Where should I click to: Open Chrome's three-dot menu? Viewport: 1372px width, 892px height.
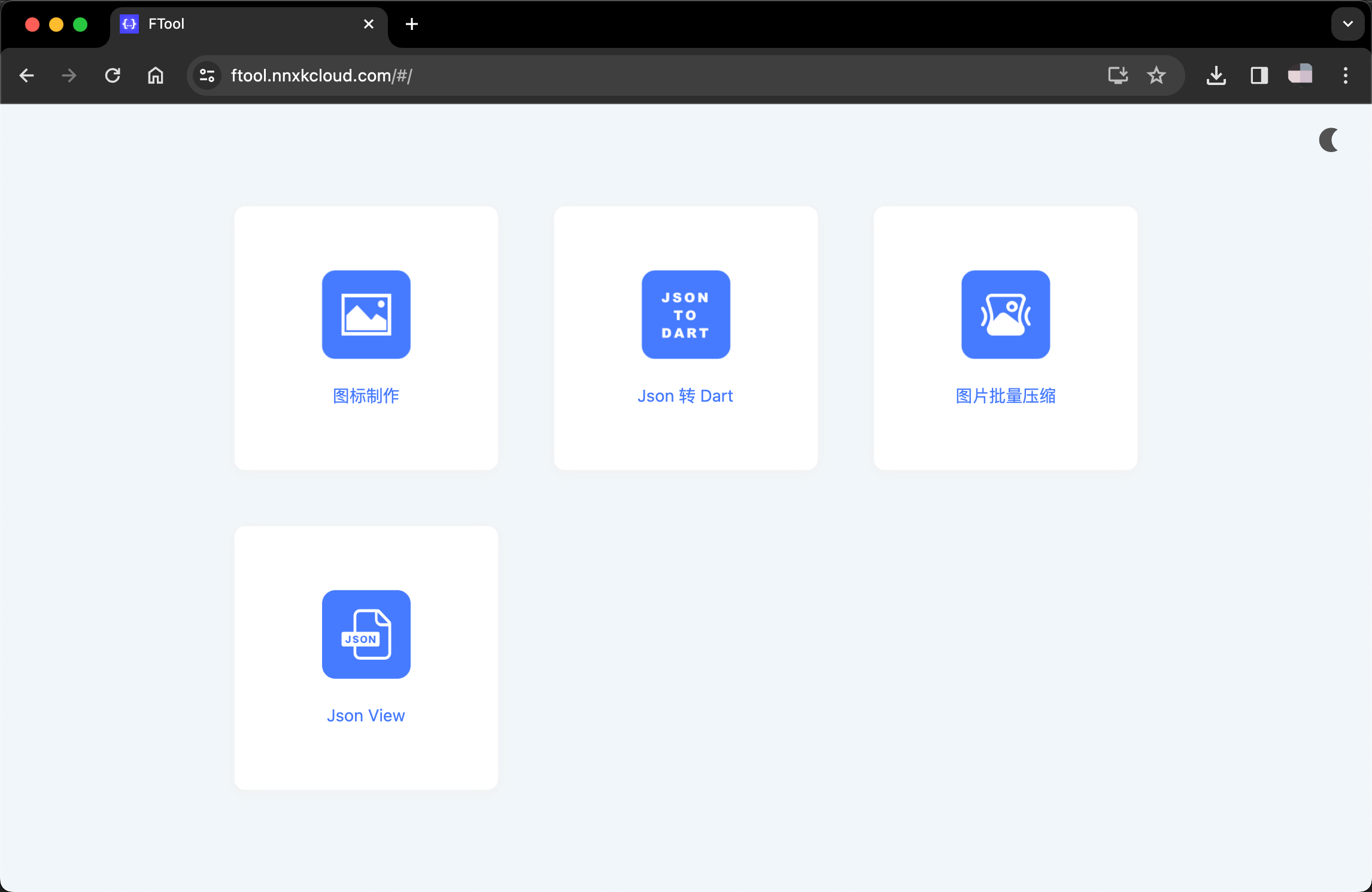tap(1345, 75)
